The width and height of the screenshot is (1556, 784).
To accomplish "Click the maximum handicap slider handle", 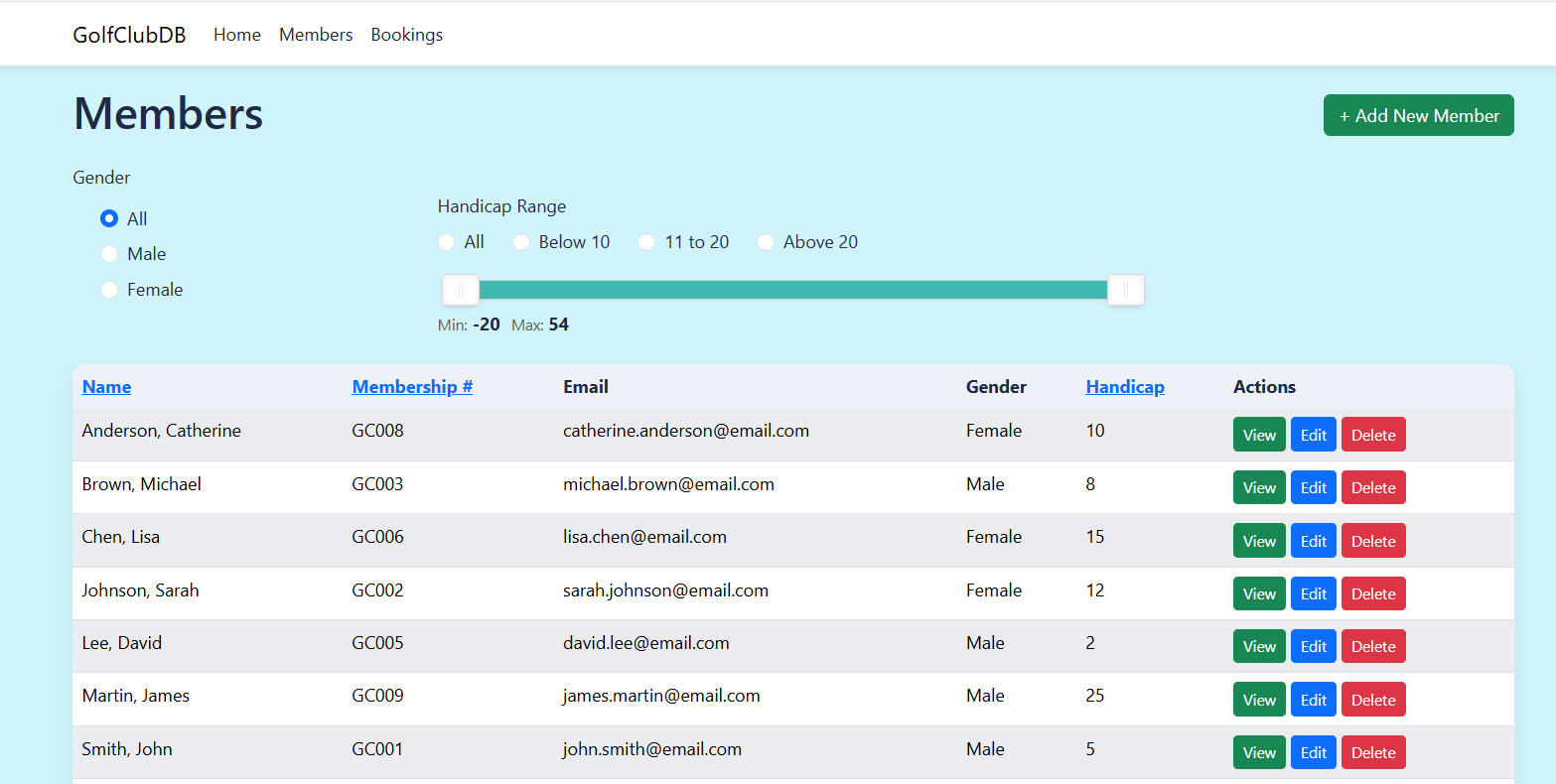I will pos(1126,290).
